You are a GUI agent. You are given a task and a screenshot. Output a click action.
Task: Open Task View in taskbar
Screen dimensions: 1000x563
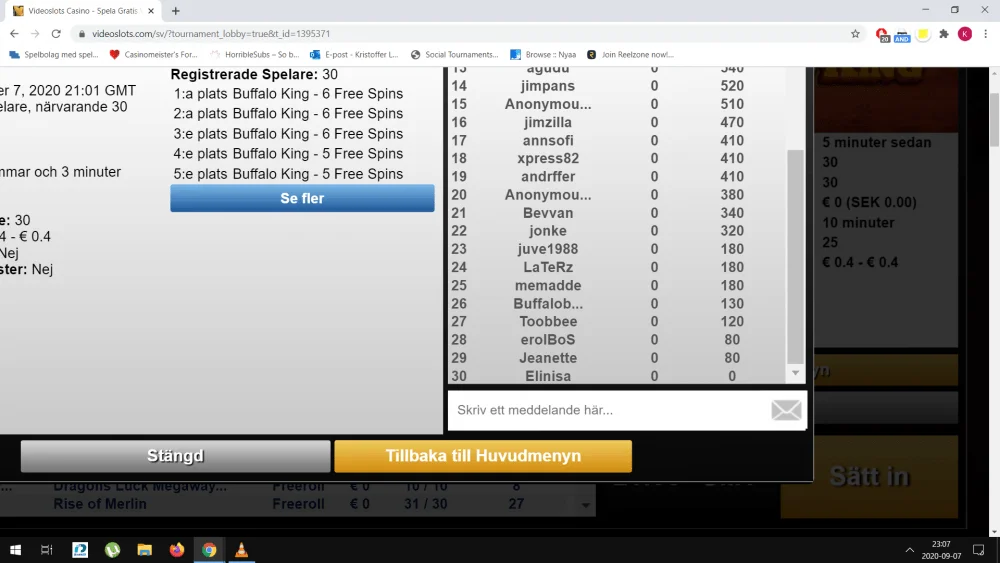pyautogui.click(x=47, y=550)
